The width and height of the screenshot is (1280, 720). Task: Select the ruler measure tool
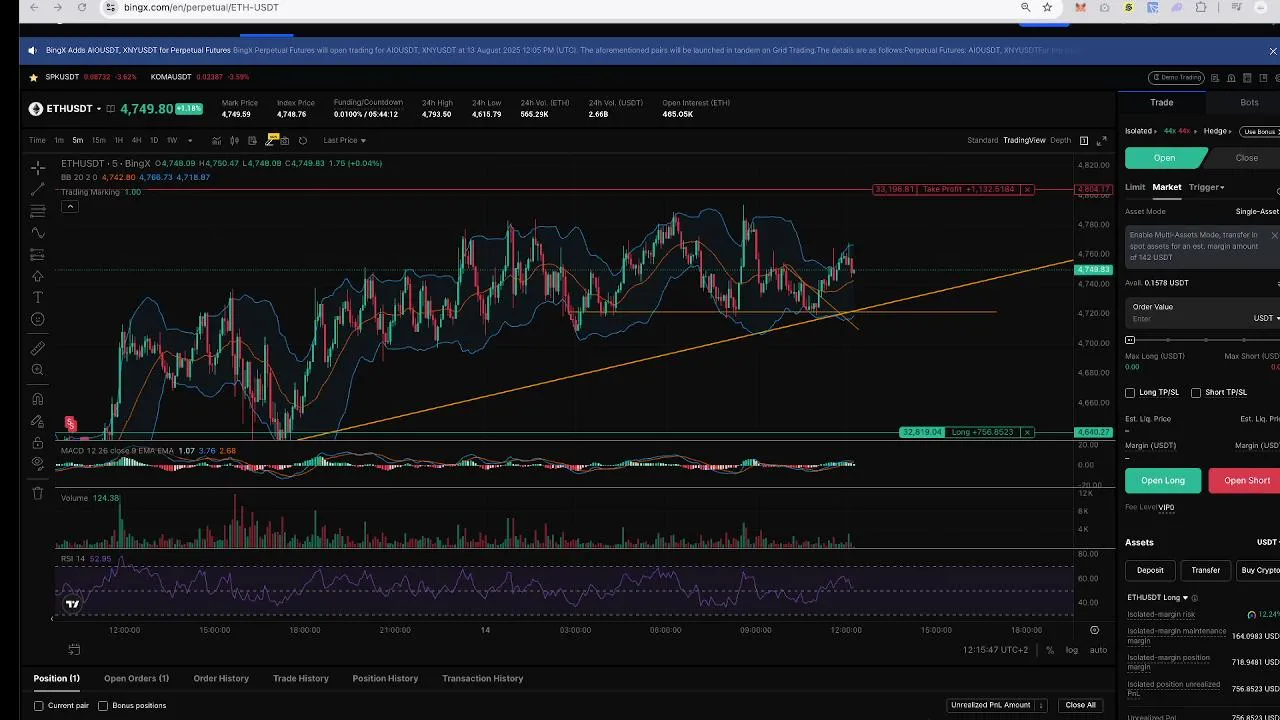(x=37, y=348)
